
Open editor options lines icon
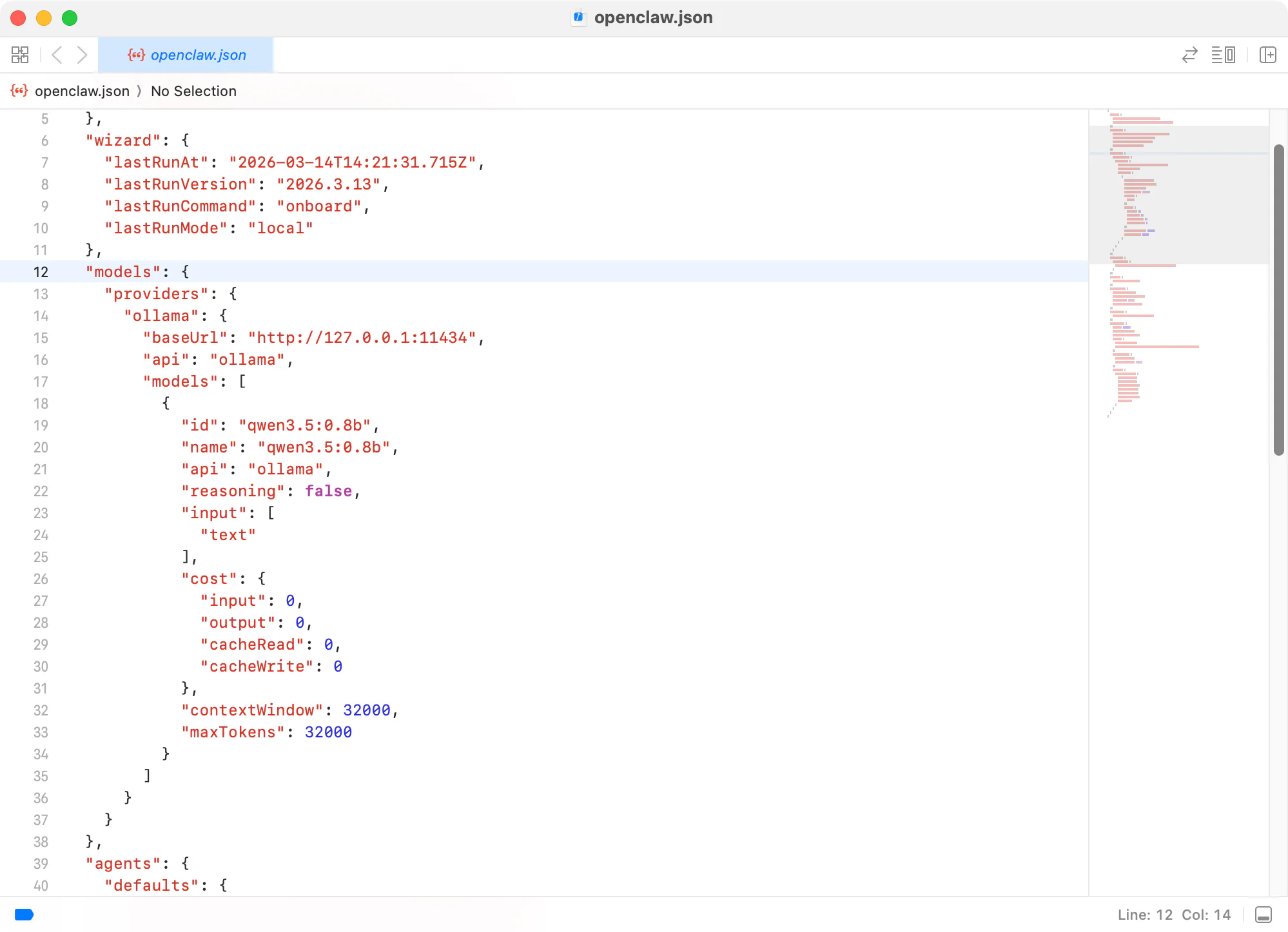(x=1223, y=55)
